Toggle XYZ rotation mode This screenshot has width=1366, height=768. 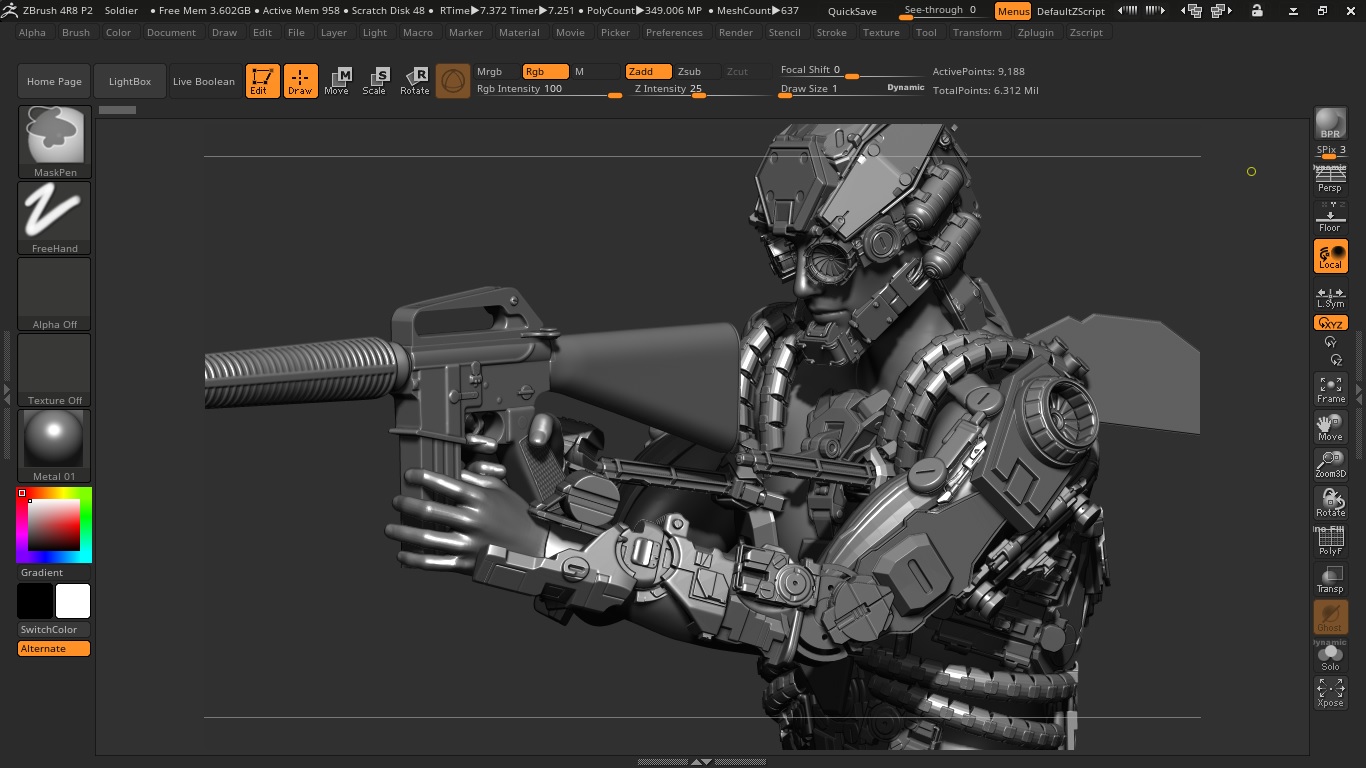click(x=1330, y=323)
